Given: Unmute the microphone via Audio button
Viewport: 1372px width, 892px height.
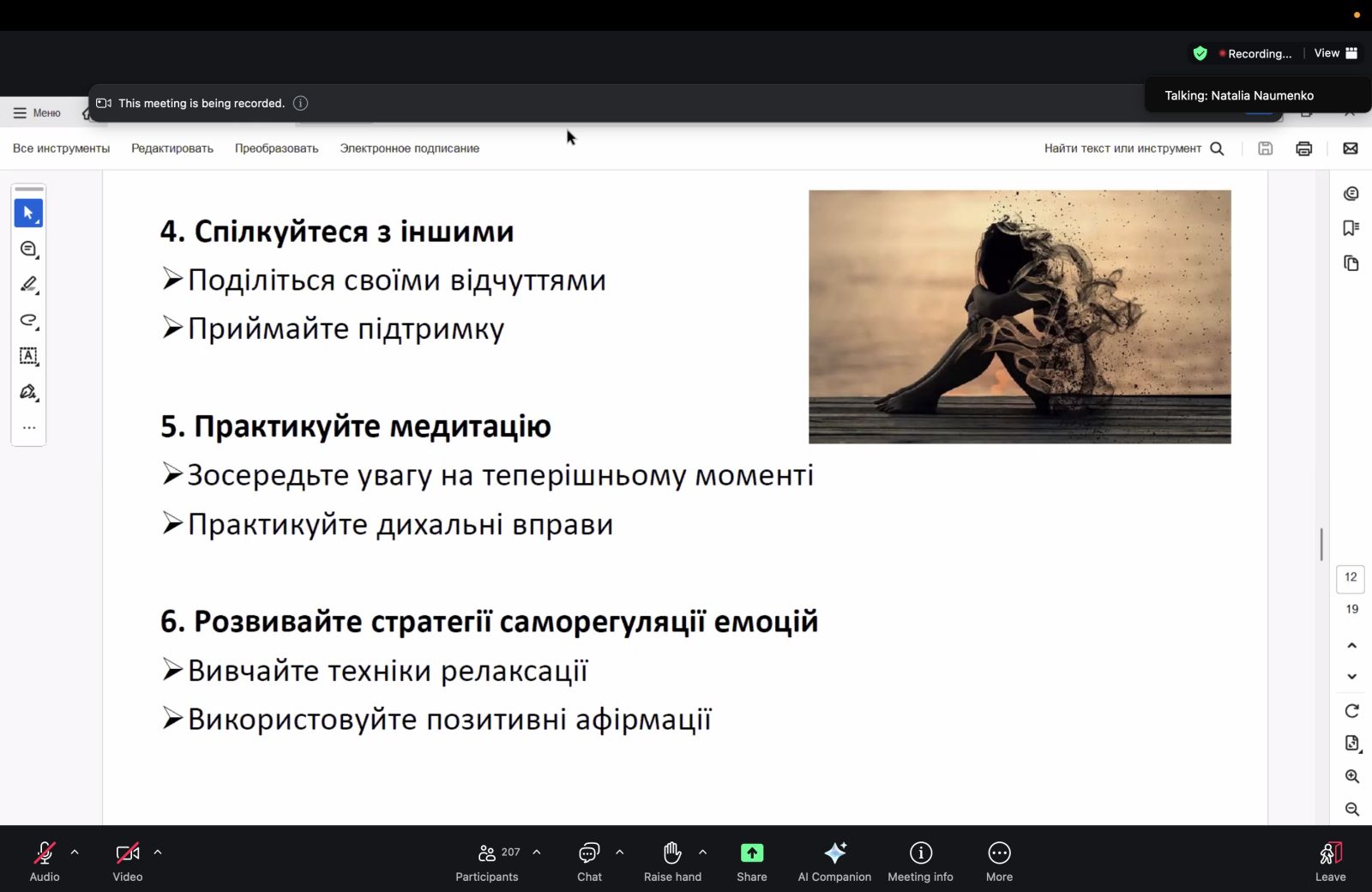Looking at the screenshot, I should [45, 860].
